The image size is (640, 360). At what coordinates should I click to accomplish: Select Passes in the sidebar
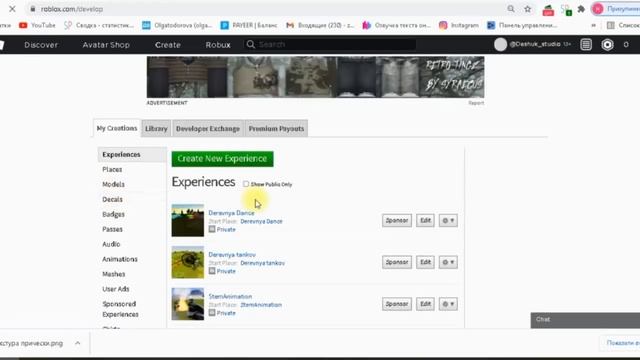click(x=112, y=229)
